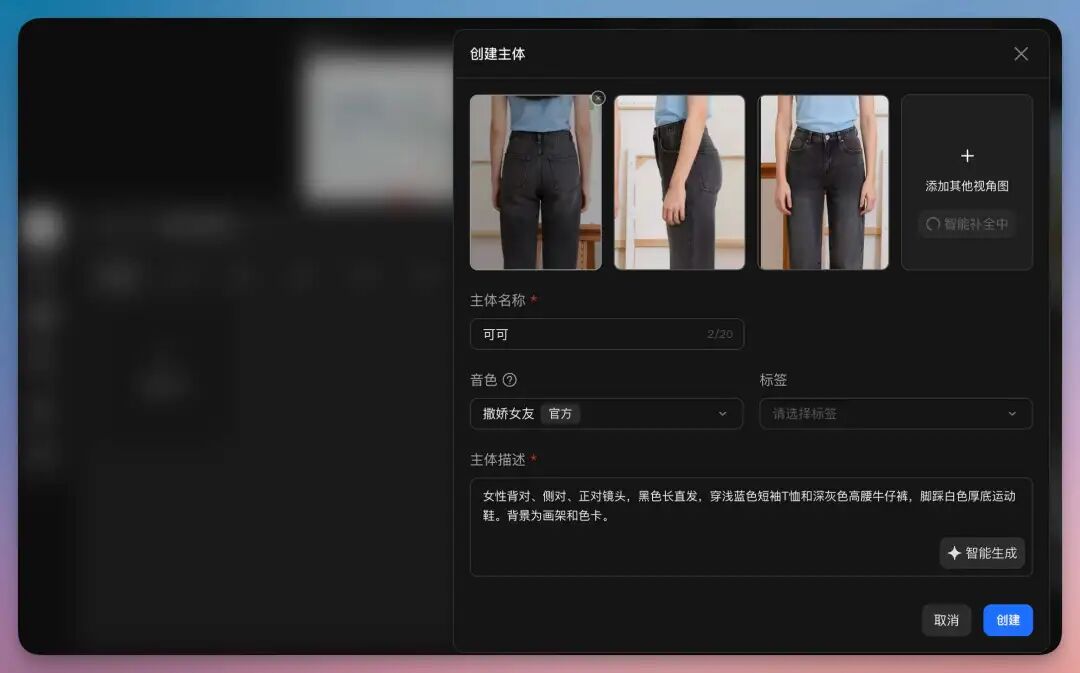This screenshot has width=1080, height=673.
Task: Click the 官方 official badge tag
Action: point(561,413)
